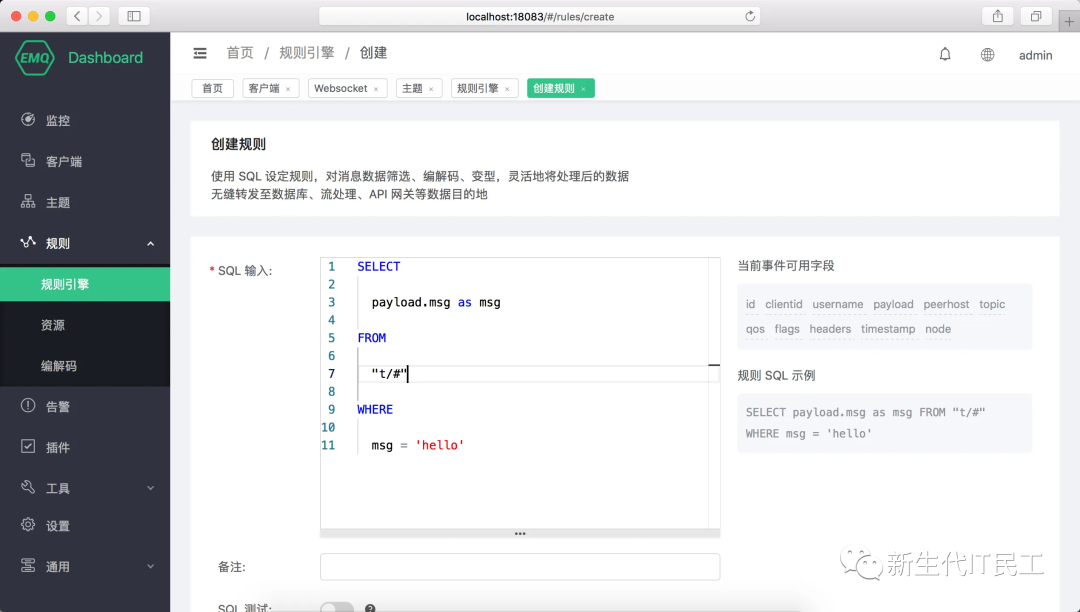Screen dimensions: 1080x612
Task: Close the 客户端 tab
Action: (288, 89)
